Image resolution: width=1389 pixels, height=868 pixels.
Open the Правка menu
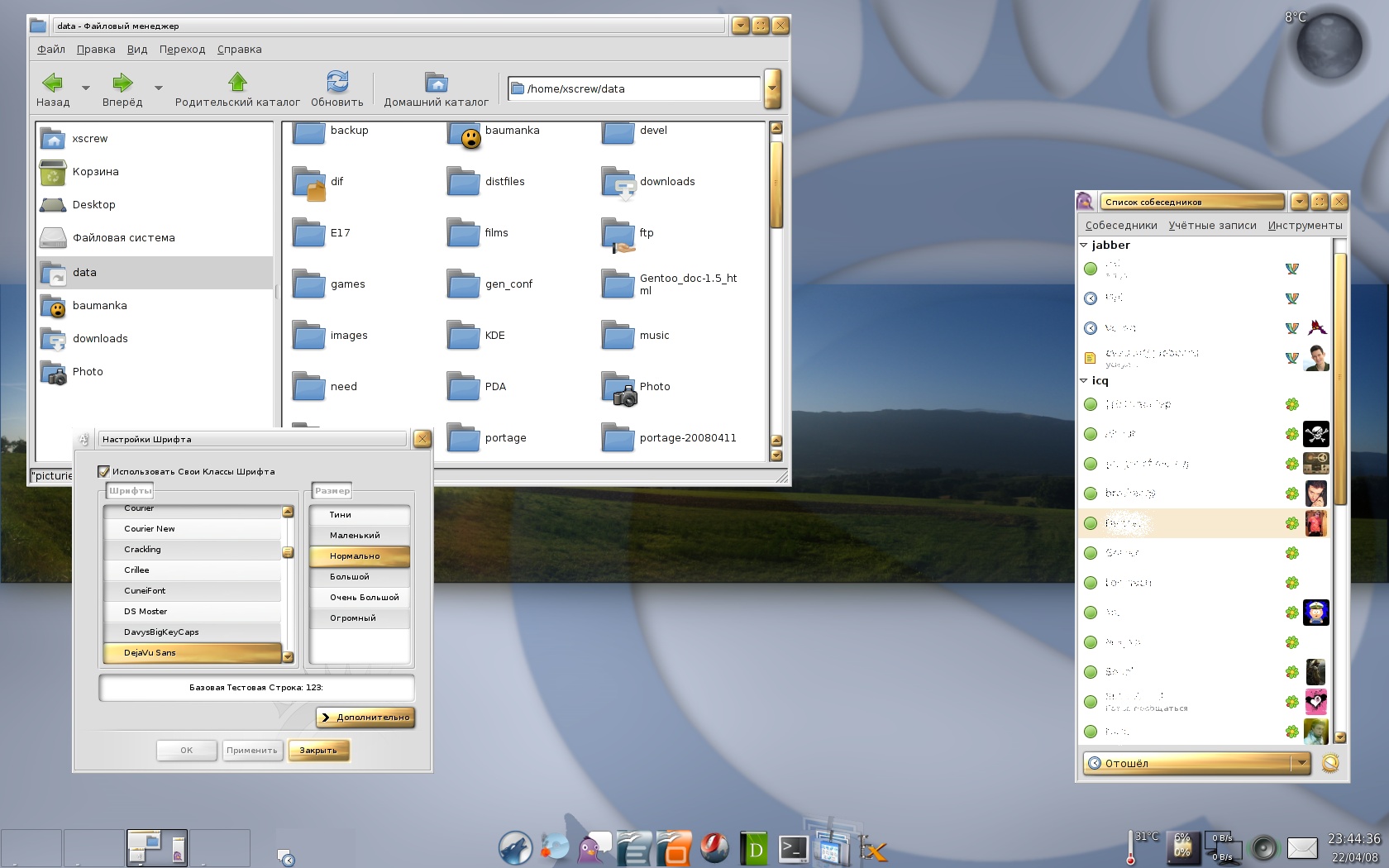click(96, 50)
